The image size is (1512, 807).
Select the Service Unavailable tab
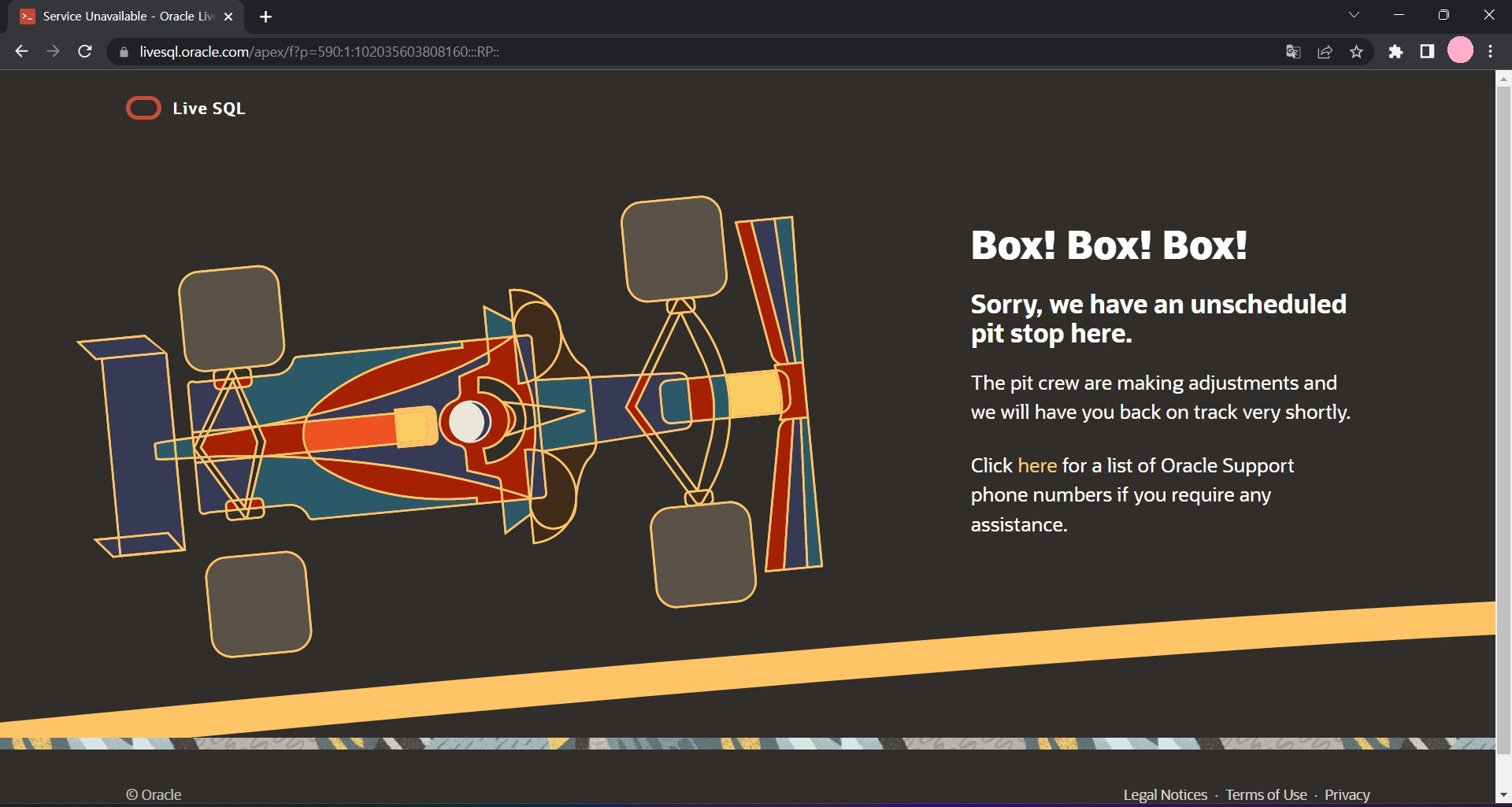(126, 17)
